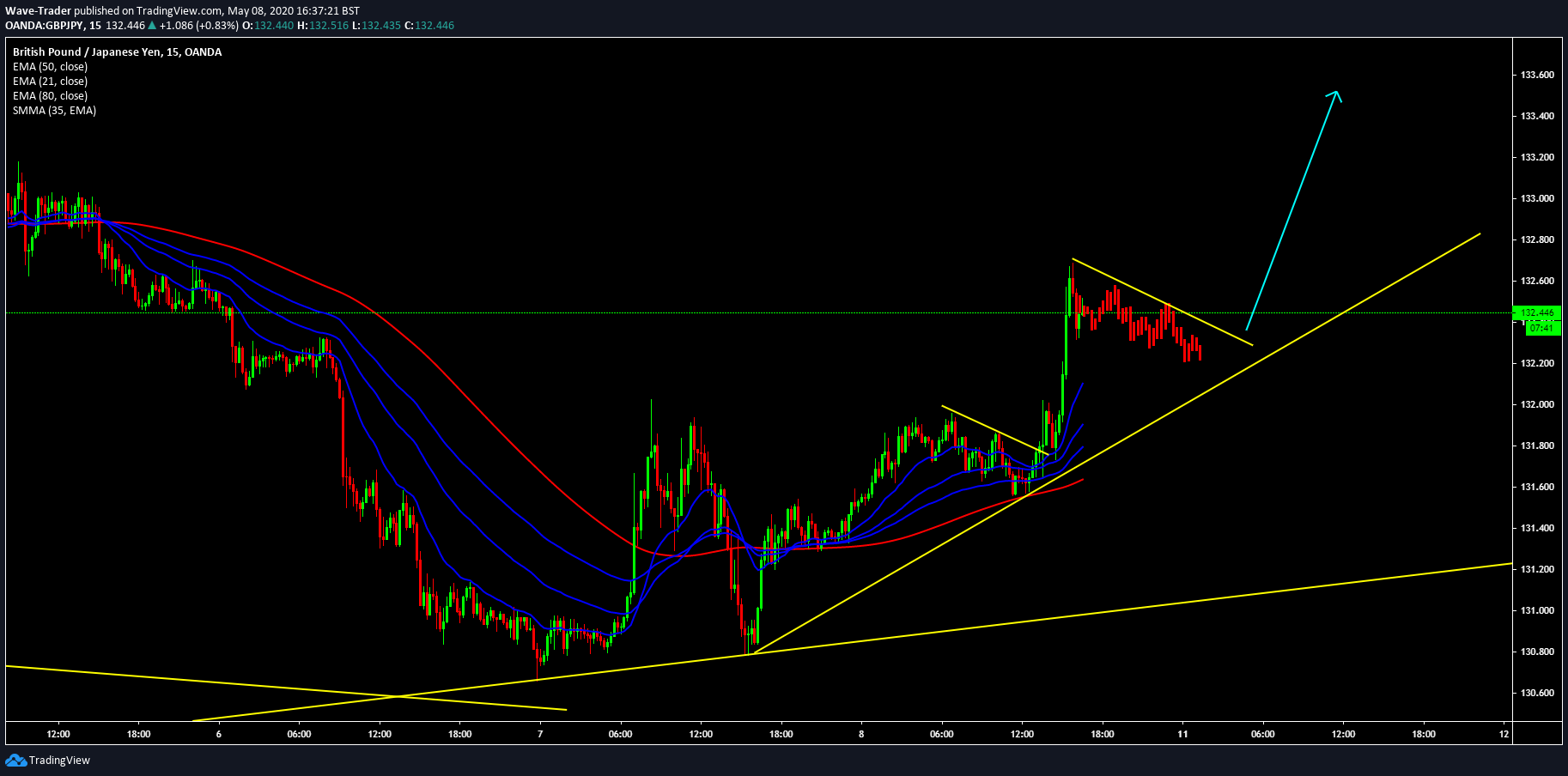
Task: Select the EMA (50, close) indicator label
Action: pyautogui.click(x=50, y=67)
